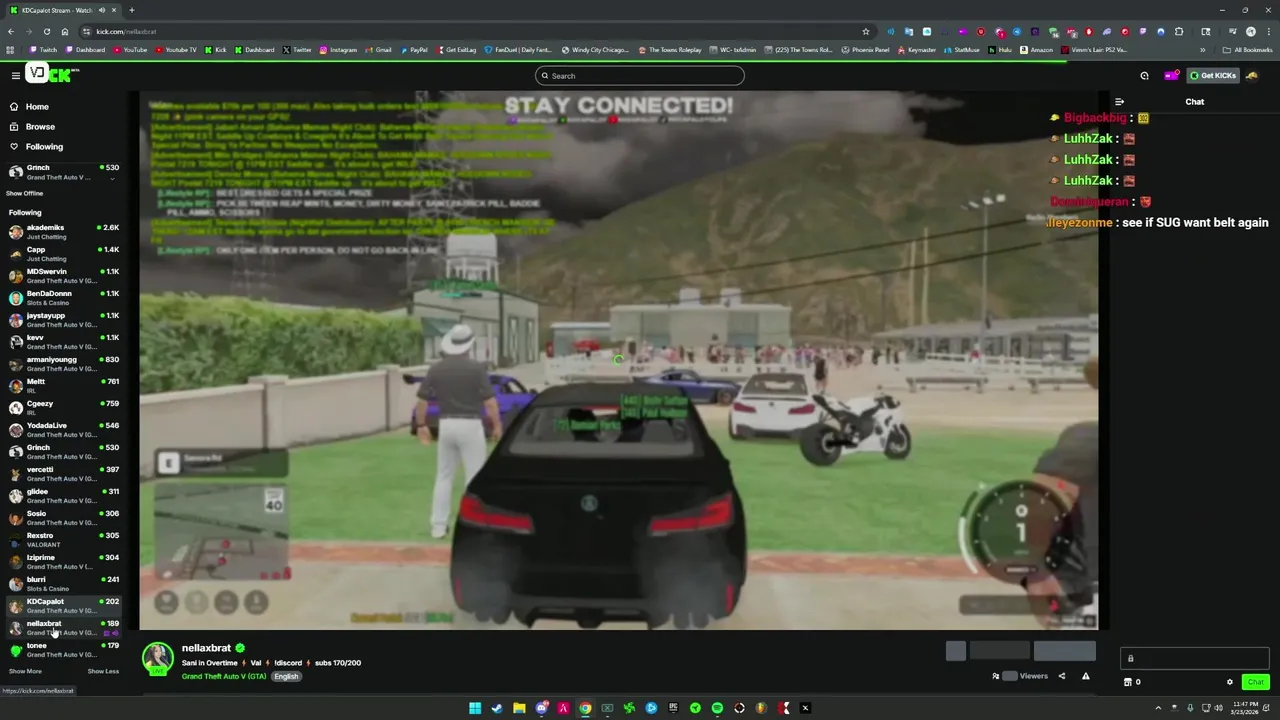Image resolution: width=1280 pixels, height=720 pixels.
Task: Open akademiks channel in Following list
Action: [x=63, y=232]
